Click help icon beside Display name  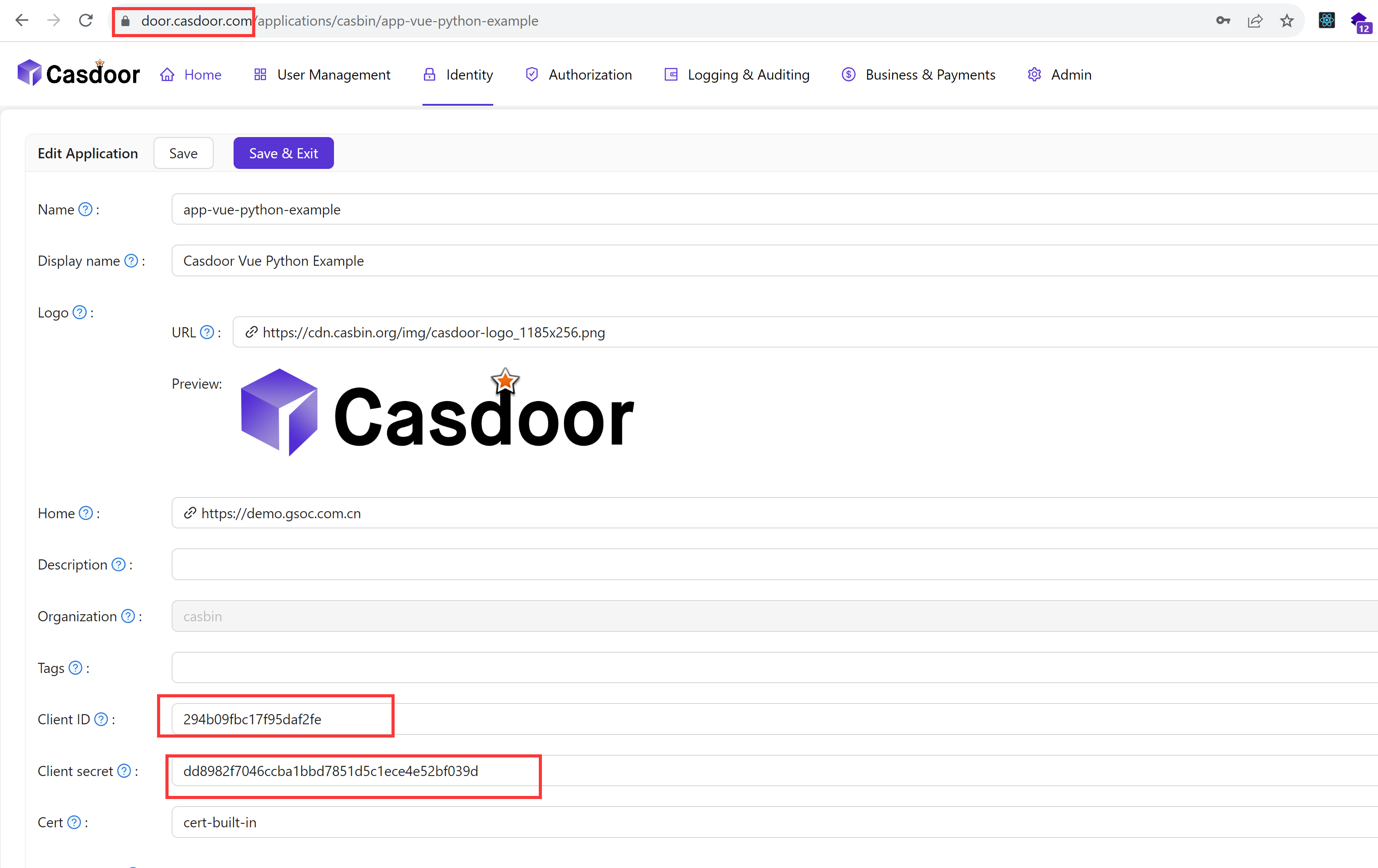(131, 261)
